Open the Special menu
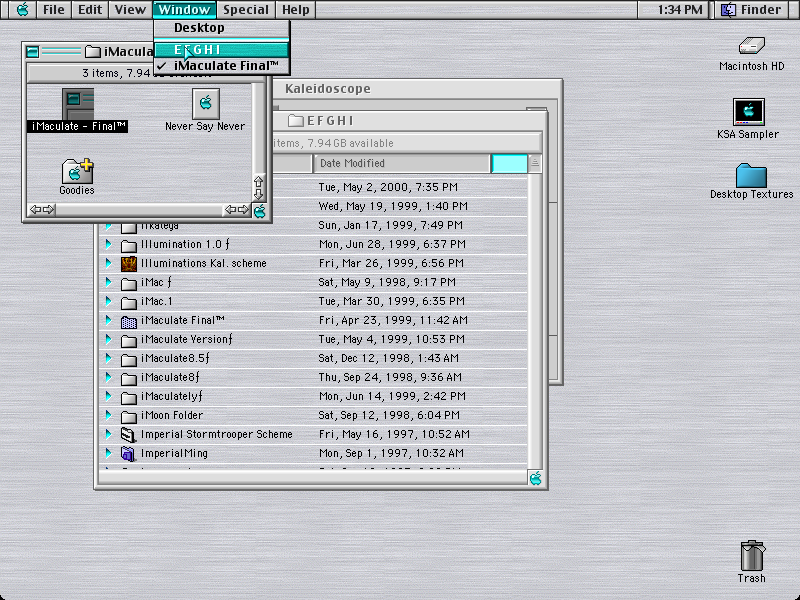The width and height of the screenshot is (800, 600). coord(246,9)
